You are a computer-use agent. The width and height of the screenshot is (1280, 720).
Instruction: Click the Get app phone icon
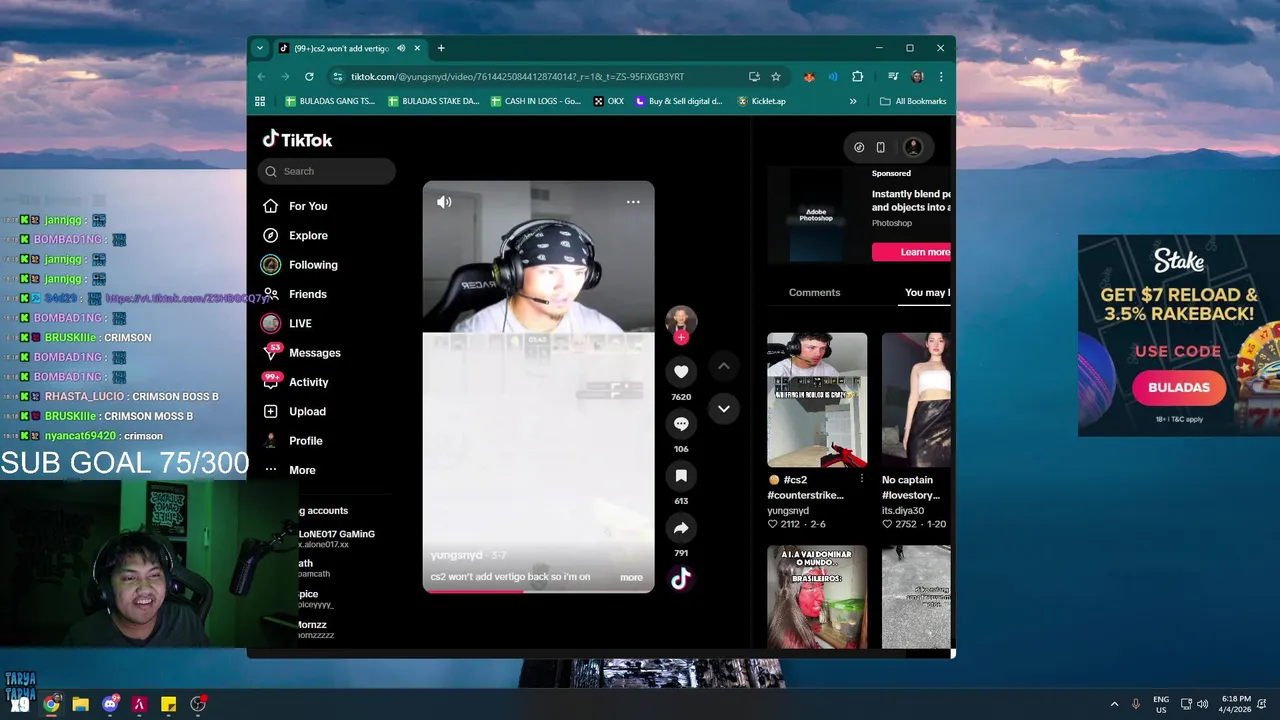coord(881,147)
